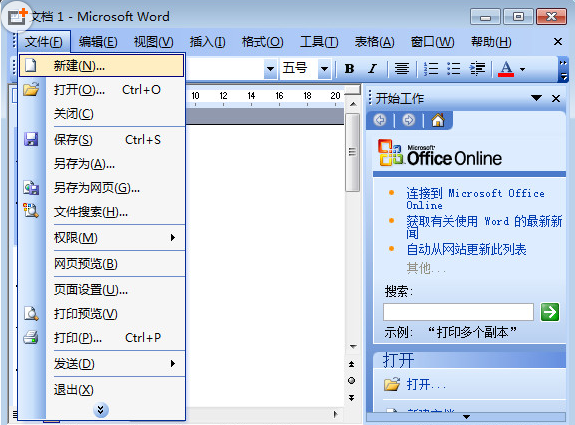Click the print preview magnifier icon

pos(31,314)
